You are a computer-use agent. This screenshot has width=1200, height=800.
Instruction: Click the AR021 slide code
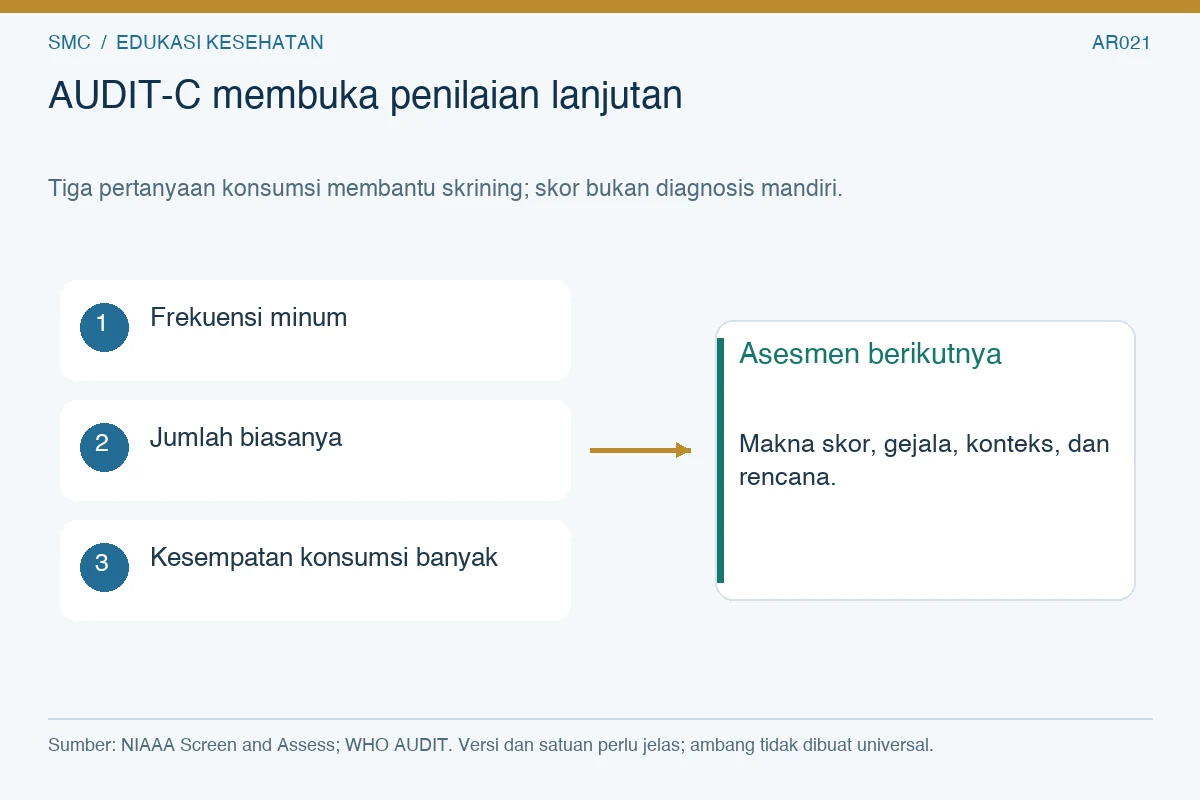point(1121,43)
